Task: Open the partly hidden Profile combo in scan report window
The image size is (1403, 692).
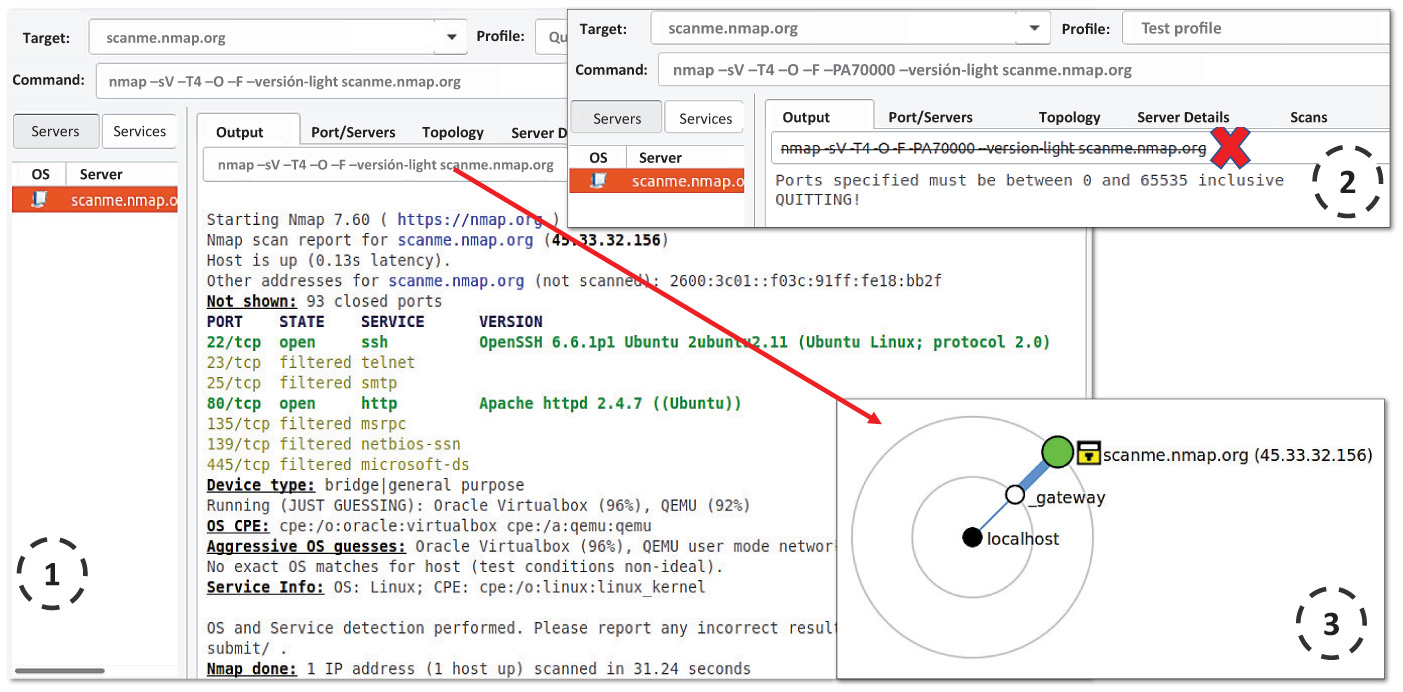Action: pos(551,37)
